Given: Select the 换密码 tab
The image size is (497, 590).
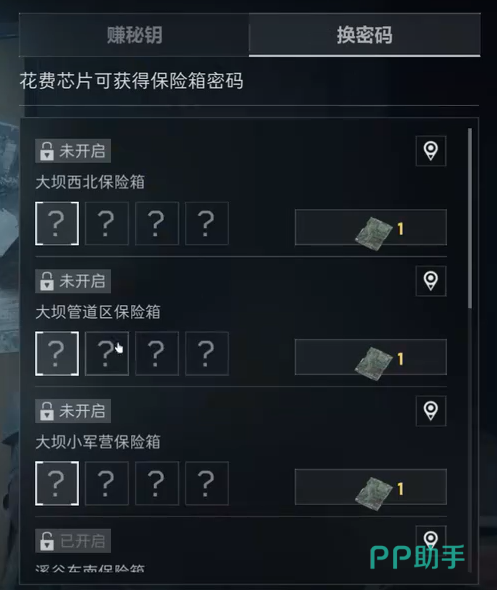Looking at the screenshot, I should click(365, 35).
